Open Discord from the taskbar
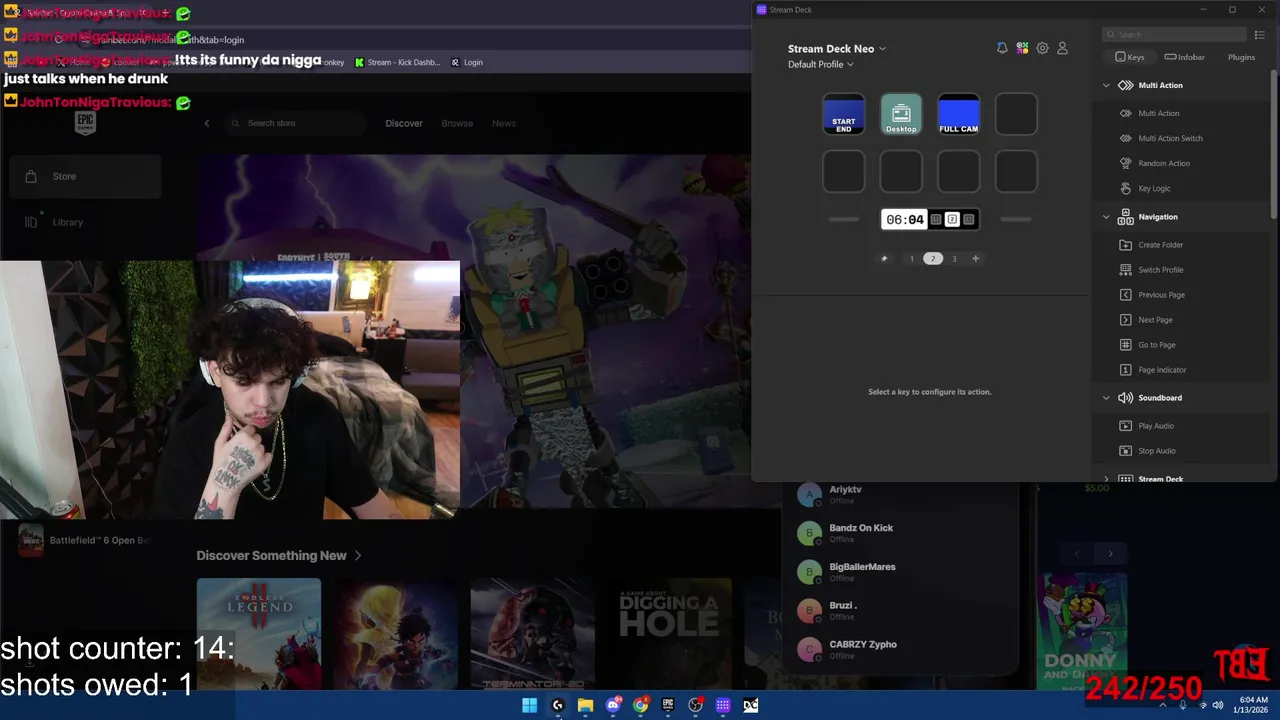 click(613, 705)
